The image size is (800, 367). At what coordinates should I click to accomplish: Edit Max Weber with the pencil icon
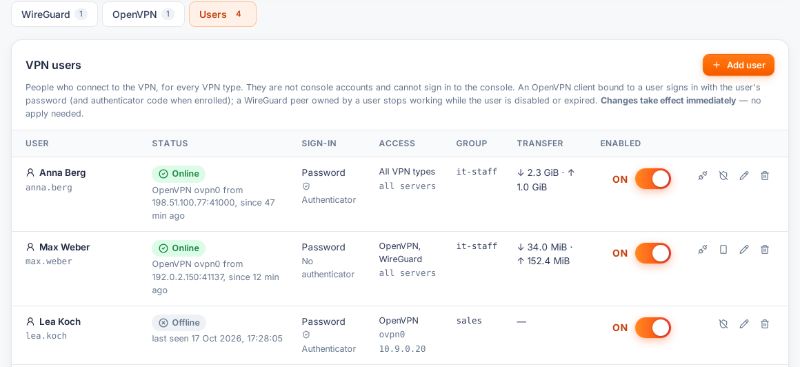click(x=744, y=250)
